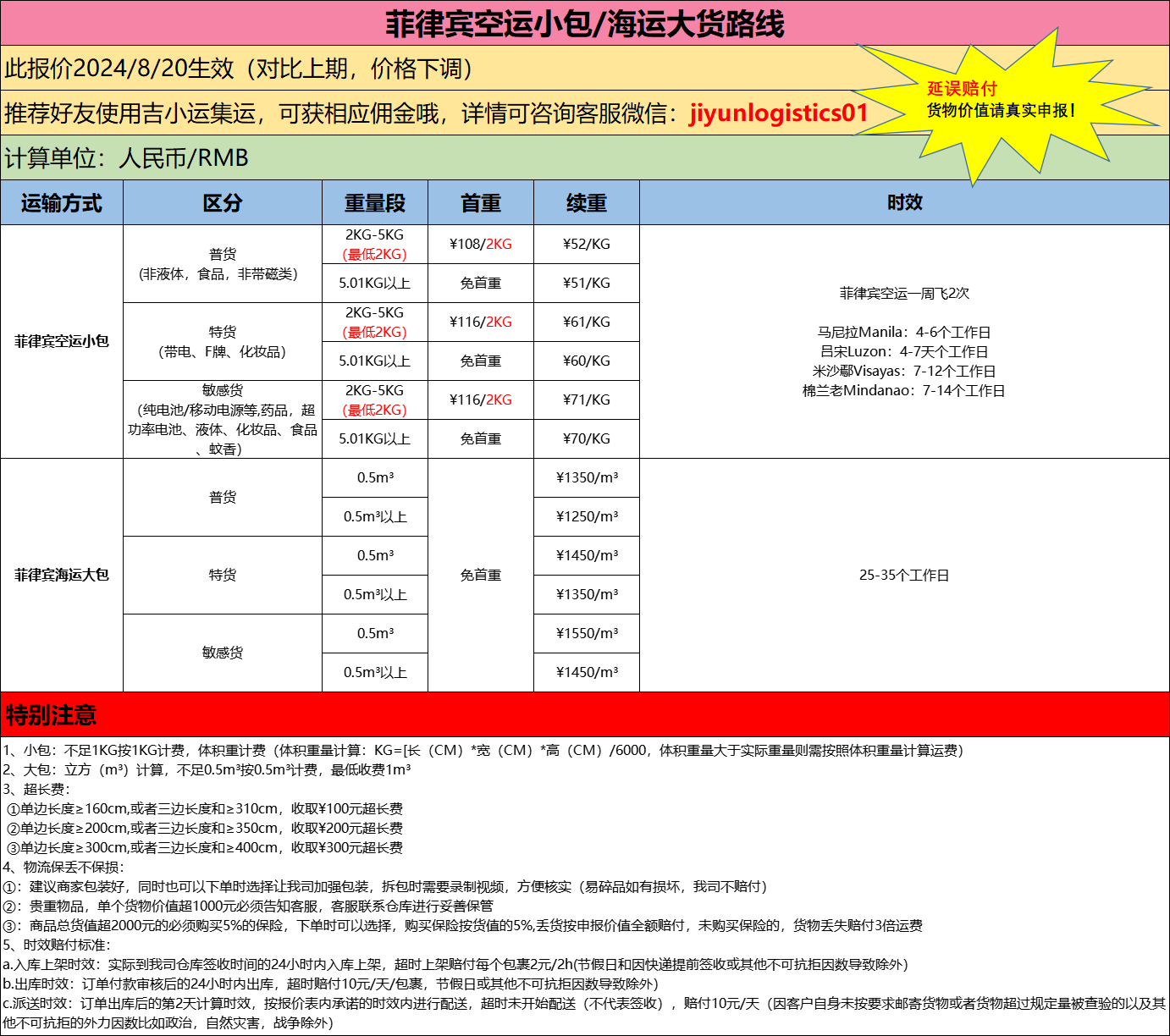
Task: Click the 延误赔付 starburst label
Action: pos(962,89)
